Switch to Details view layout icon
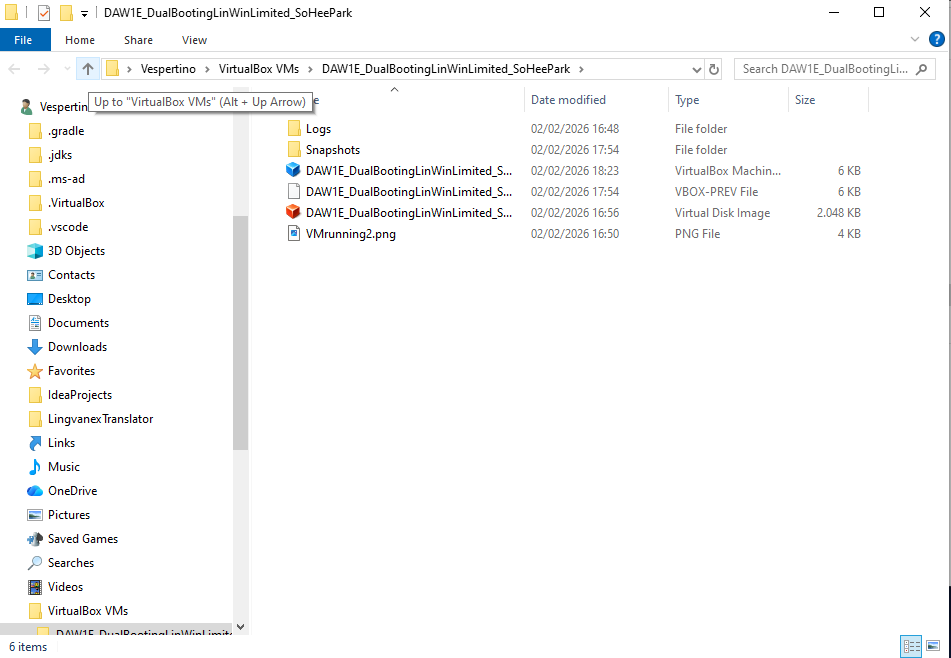 click(911, 646)
